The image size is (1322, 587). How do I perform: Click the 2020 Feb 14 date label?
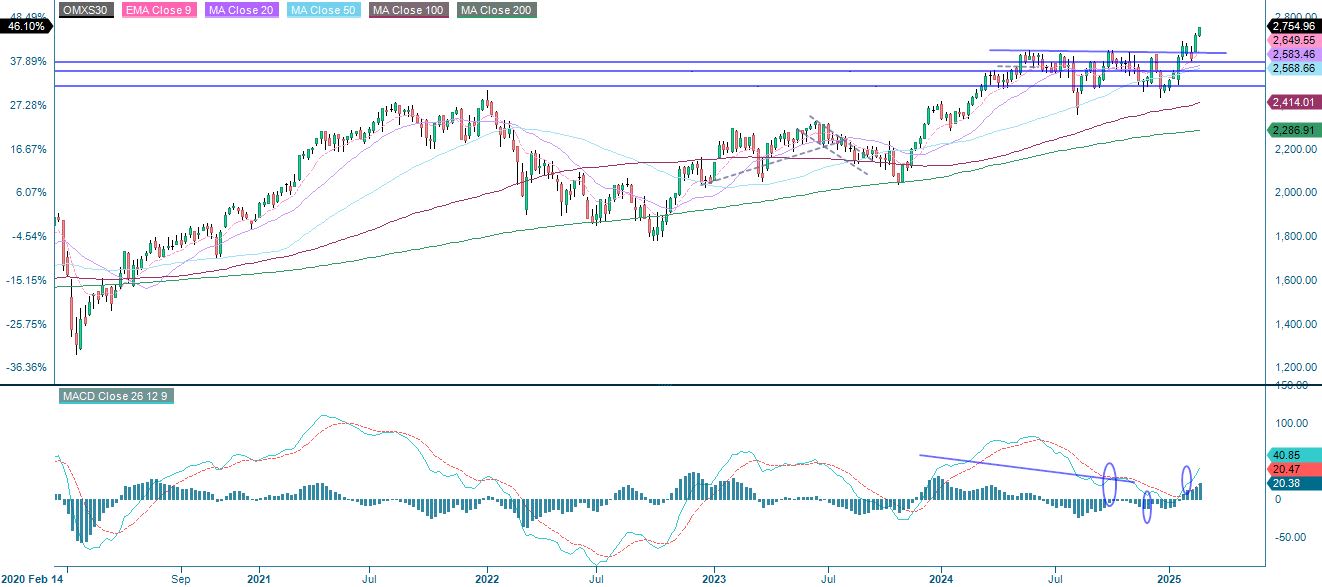32,578
